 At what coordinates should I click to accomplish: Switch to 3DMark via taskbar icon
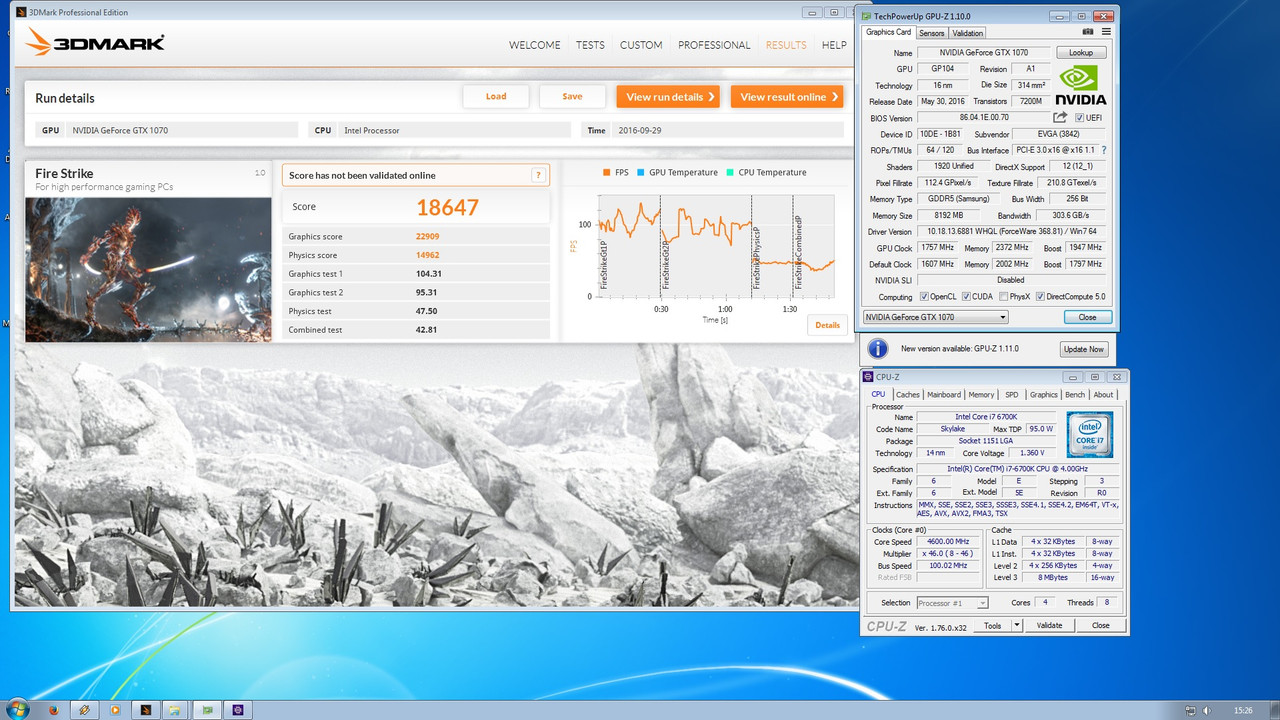(146, 710)
